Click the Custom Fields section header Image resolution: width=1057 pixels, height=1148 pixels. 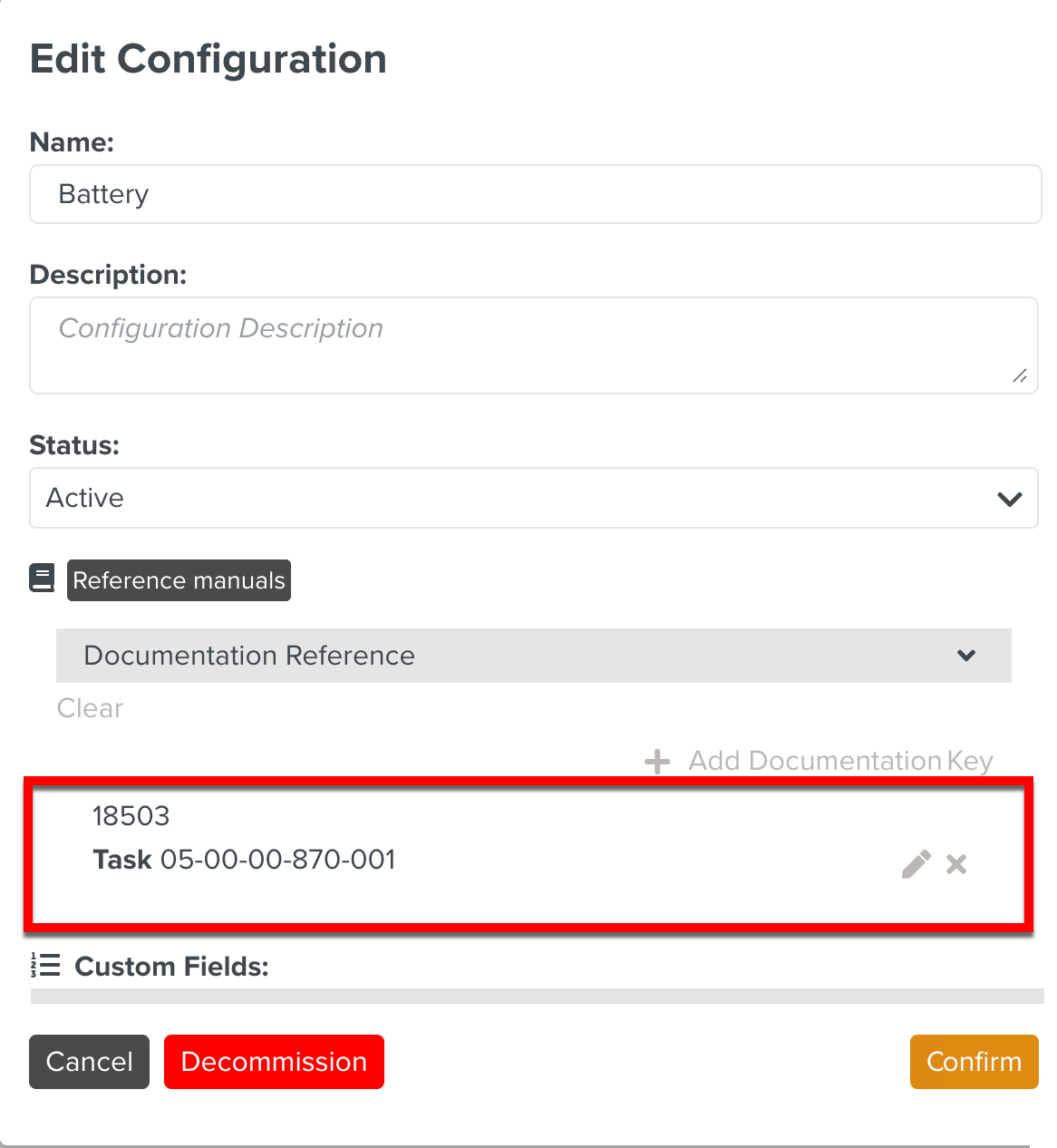coord(171,967)
